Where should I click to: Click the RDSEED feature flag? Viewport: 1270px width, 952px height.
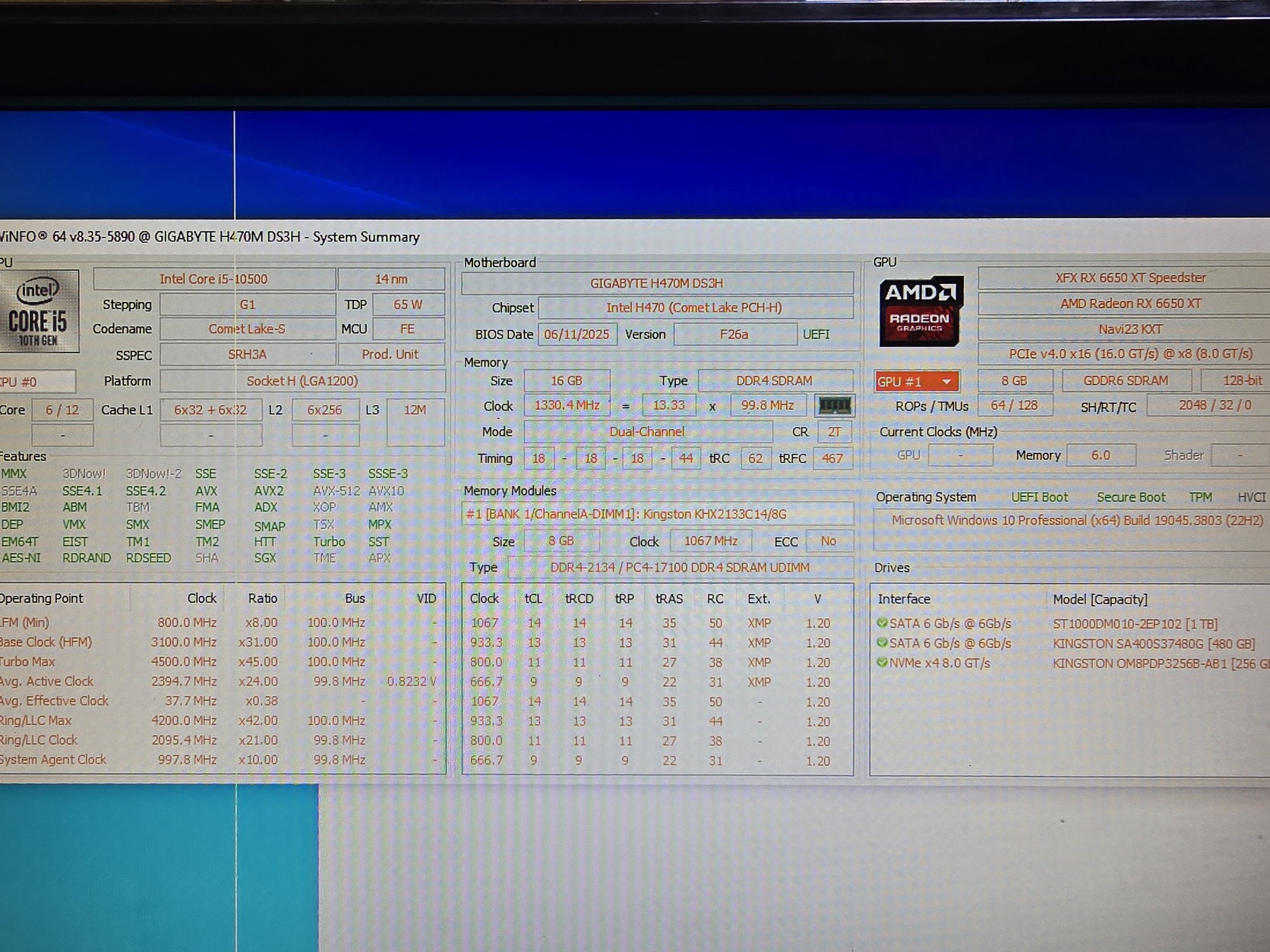148,558
